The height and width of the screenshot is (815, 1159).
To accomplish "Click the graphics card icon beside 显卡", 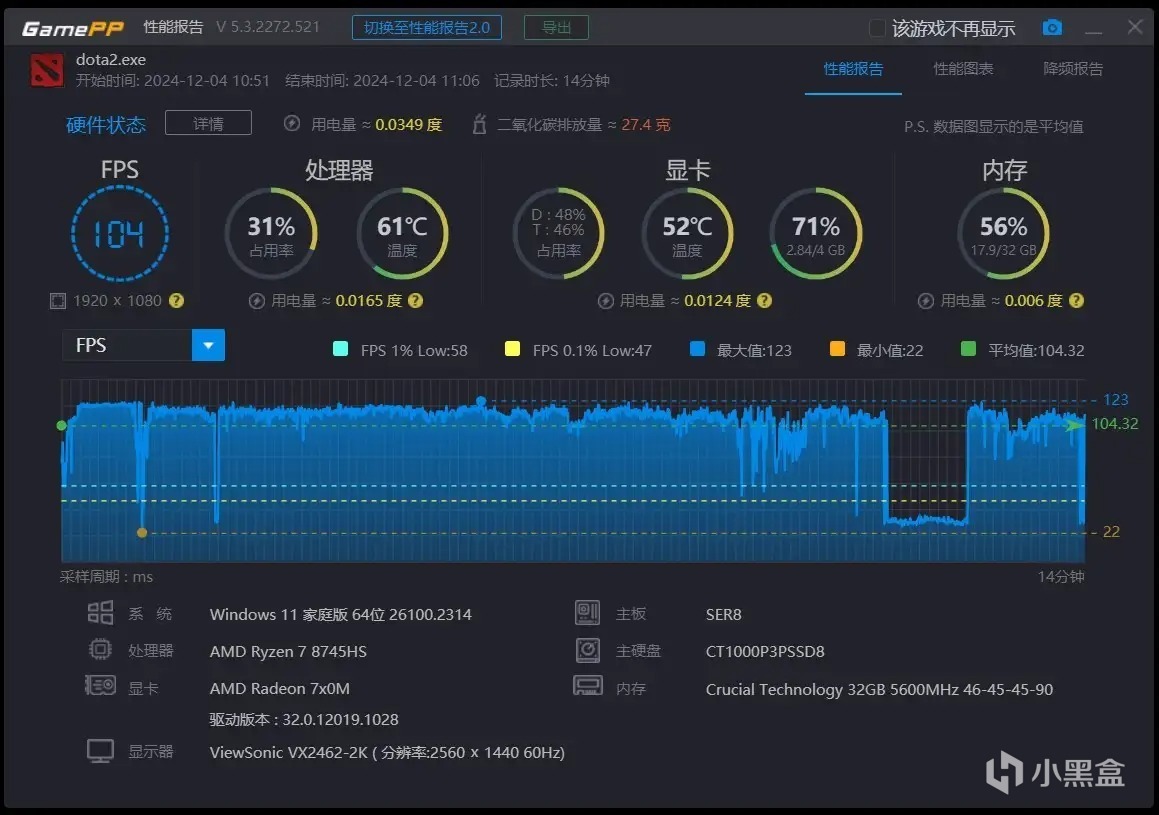I will 100,686.
